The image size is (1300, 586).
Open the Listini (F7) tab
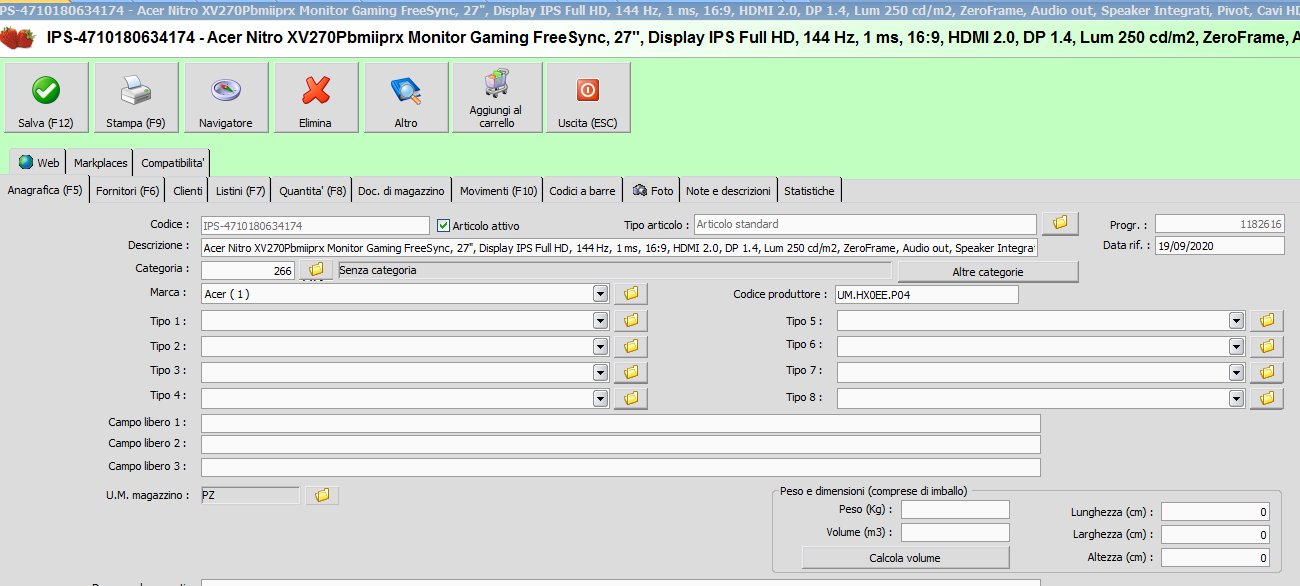241,191
